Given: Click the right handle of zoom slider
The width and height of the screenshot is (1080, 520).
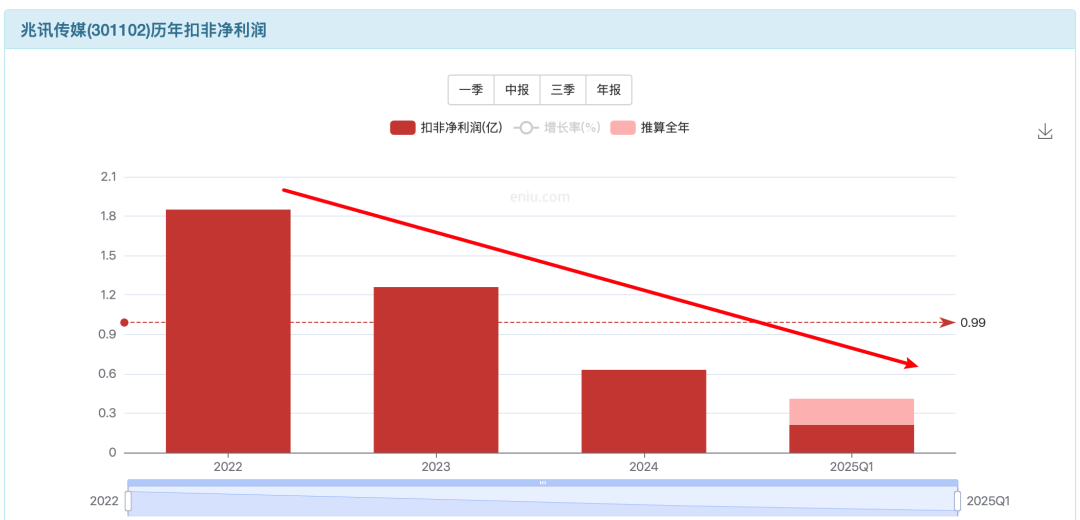Looking at the screenshot, I should 957,501.
